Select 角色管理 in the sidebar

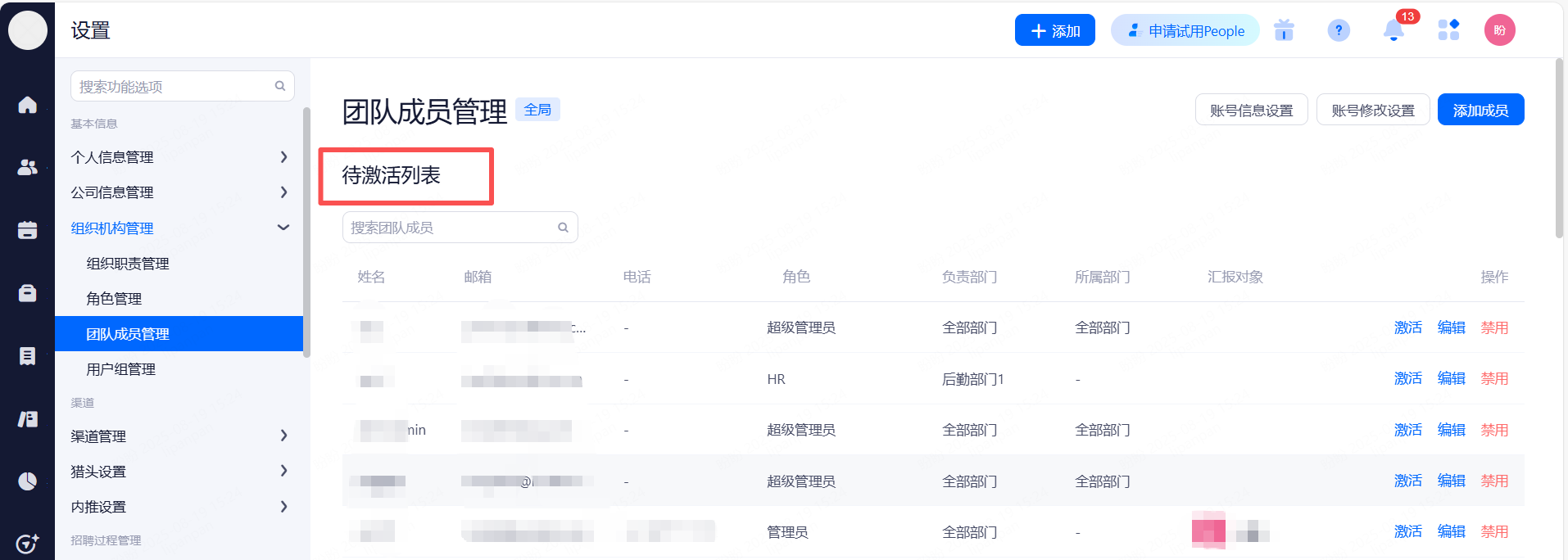point(114,299)
